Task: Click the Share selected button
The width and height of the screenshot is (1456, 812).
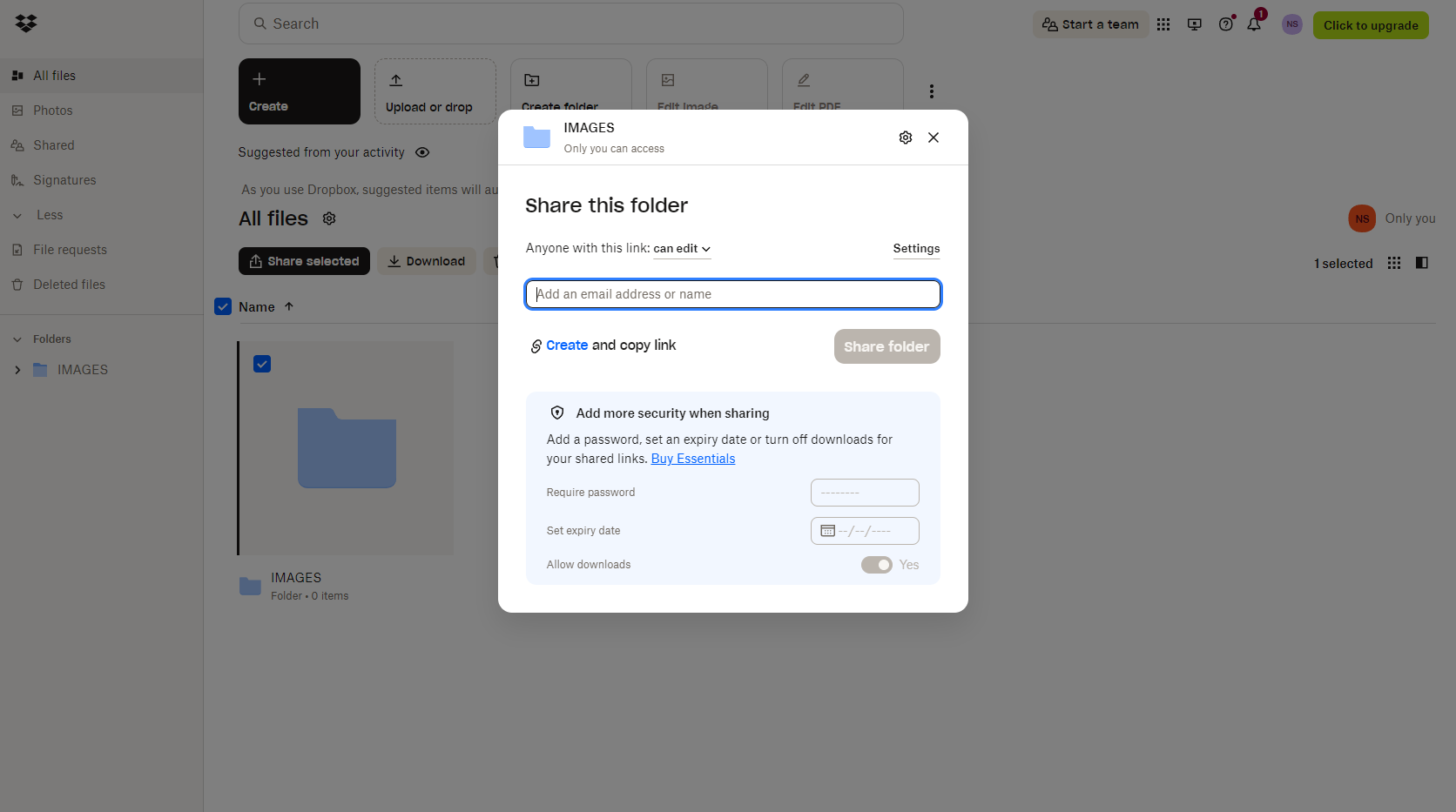Action: pyautogui.click(x=304, y=261)
